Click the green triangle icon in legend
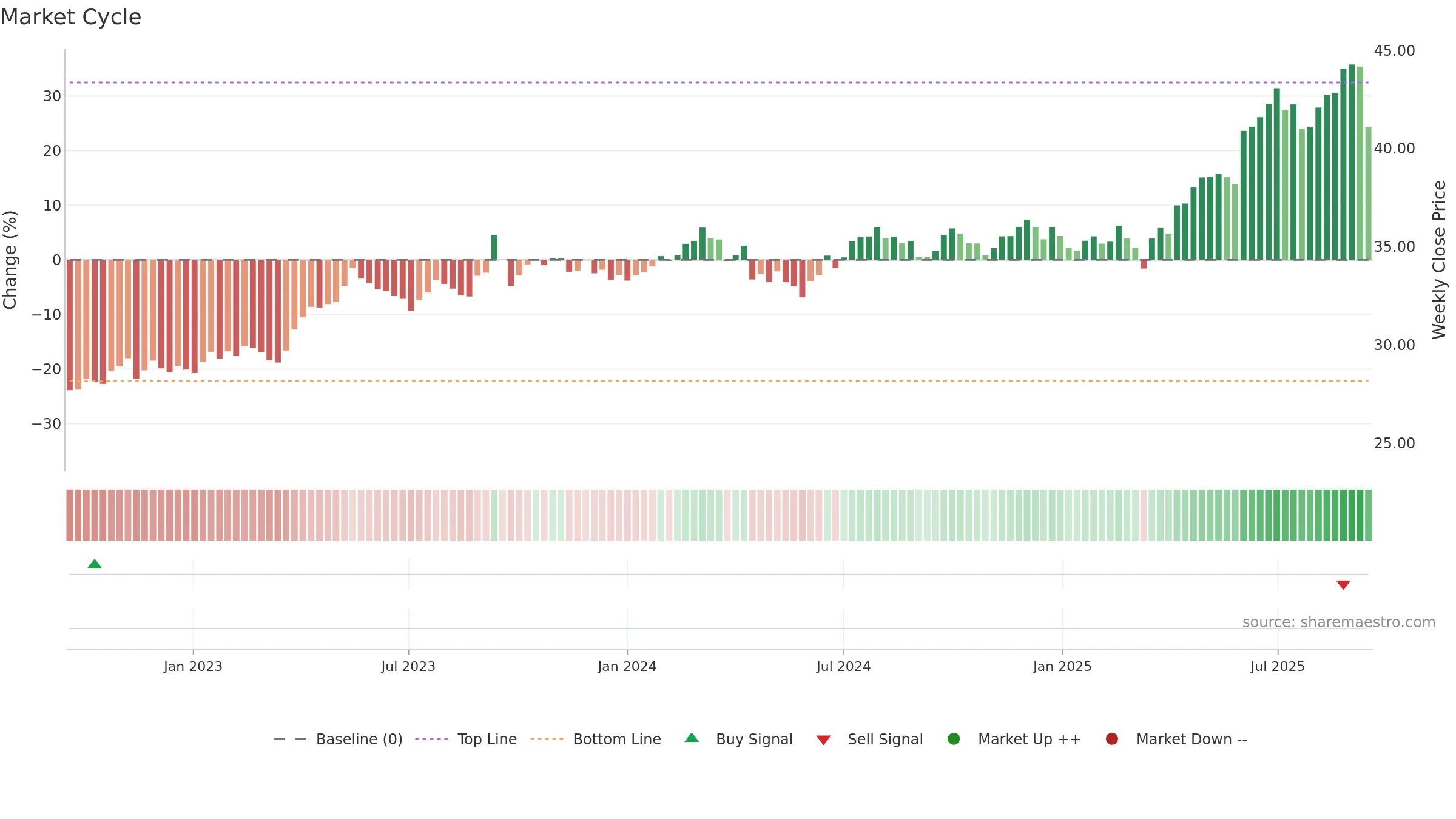This screenshot has height=819, width=1456. (692, 738)
